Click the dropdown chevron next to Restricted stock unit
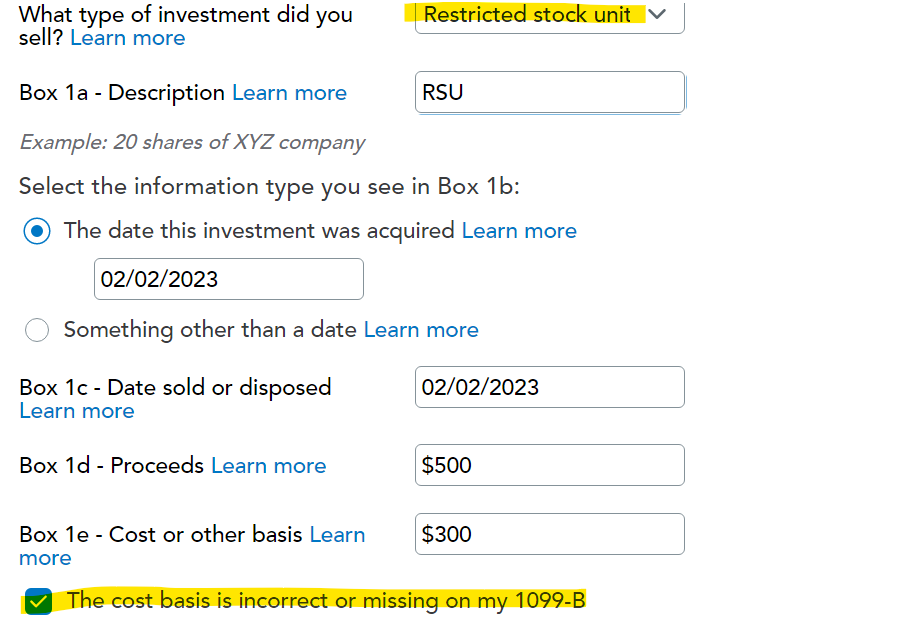 tap(657, 14)
